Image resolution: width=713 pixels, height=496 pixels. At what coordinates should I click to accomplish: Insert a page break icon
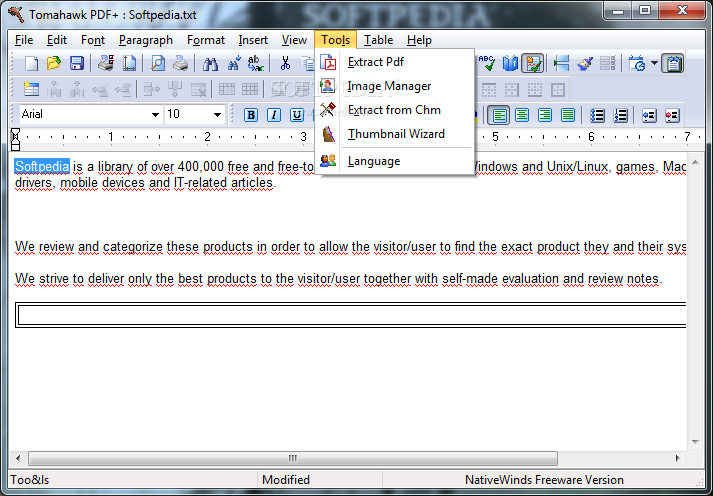[x=562, y=63]
